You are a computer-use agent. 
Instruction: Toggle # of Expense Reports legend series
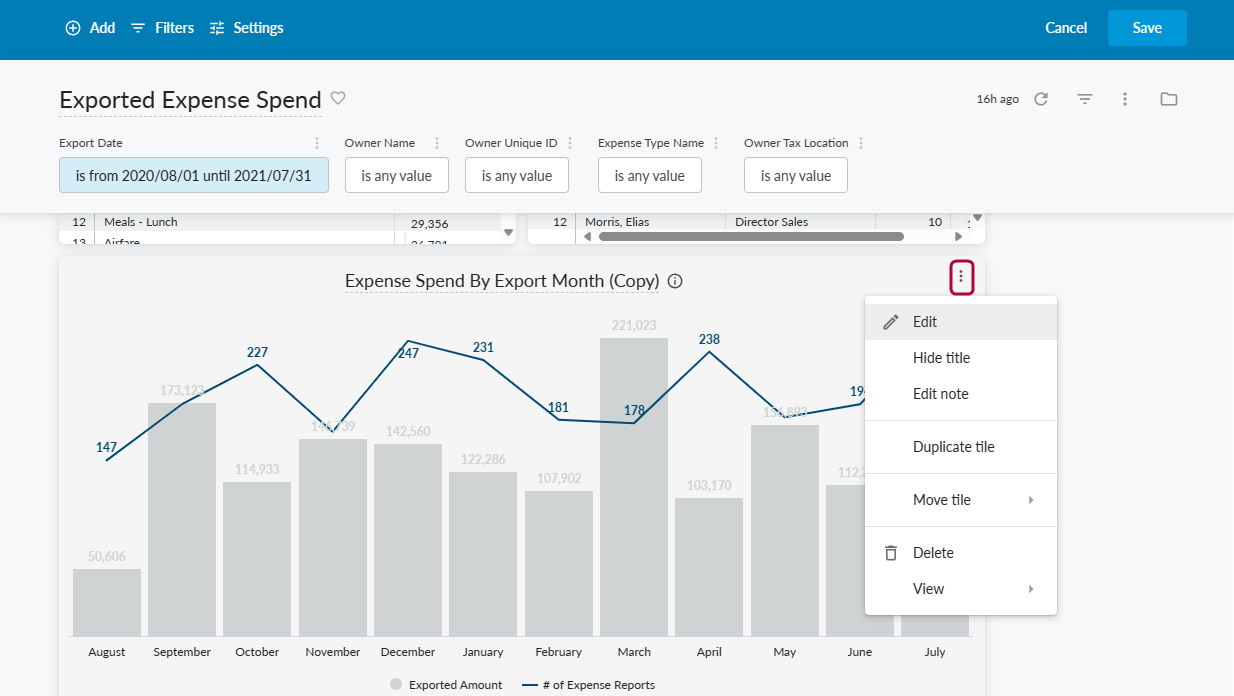pyautogui.click(x=588, y=685)
